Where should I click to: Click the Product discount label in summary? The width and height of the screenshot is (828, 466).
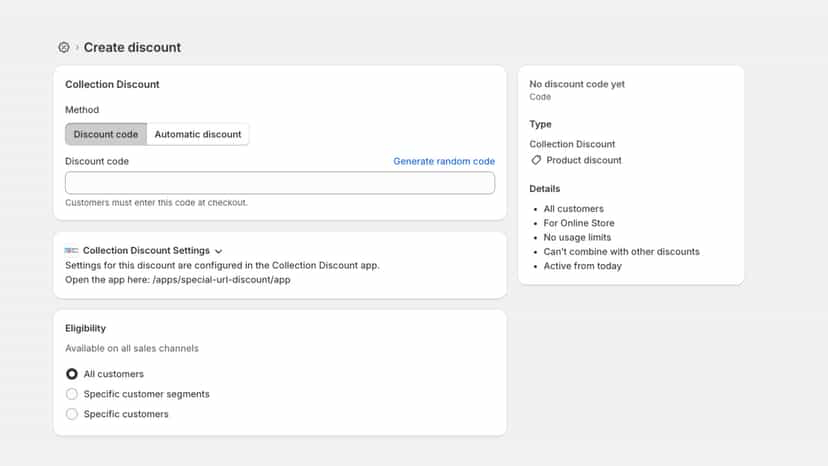(x=584, y=160)
